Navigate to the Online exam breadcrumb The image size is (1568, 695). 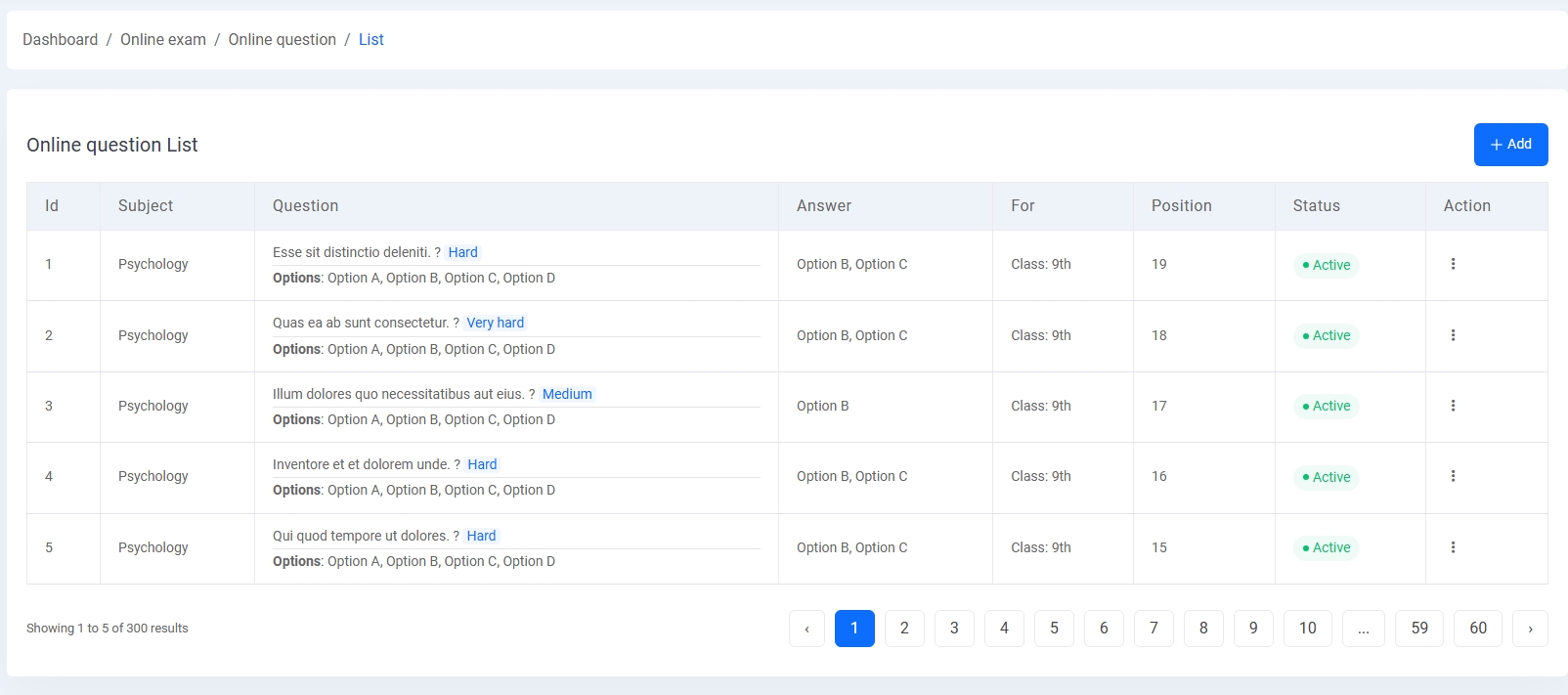(x=163, y=40)
